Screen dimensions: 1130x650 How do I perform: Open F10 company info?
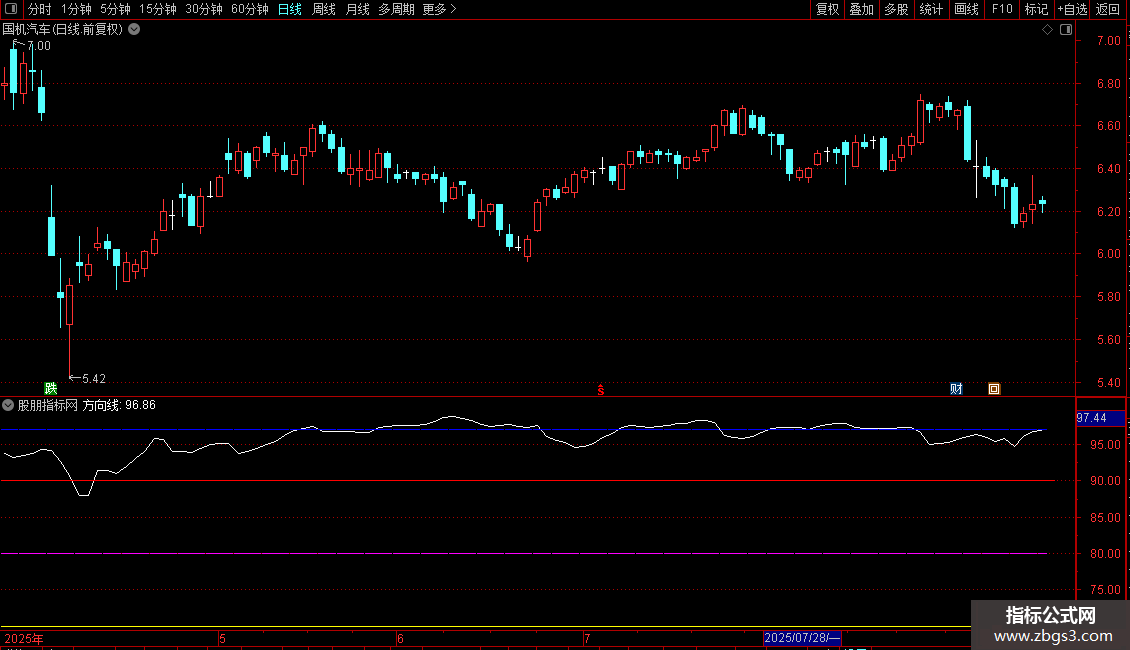coord(1002,9)
